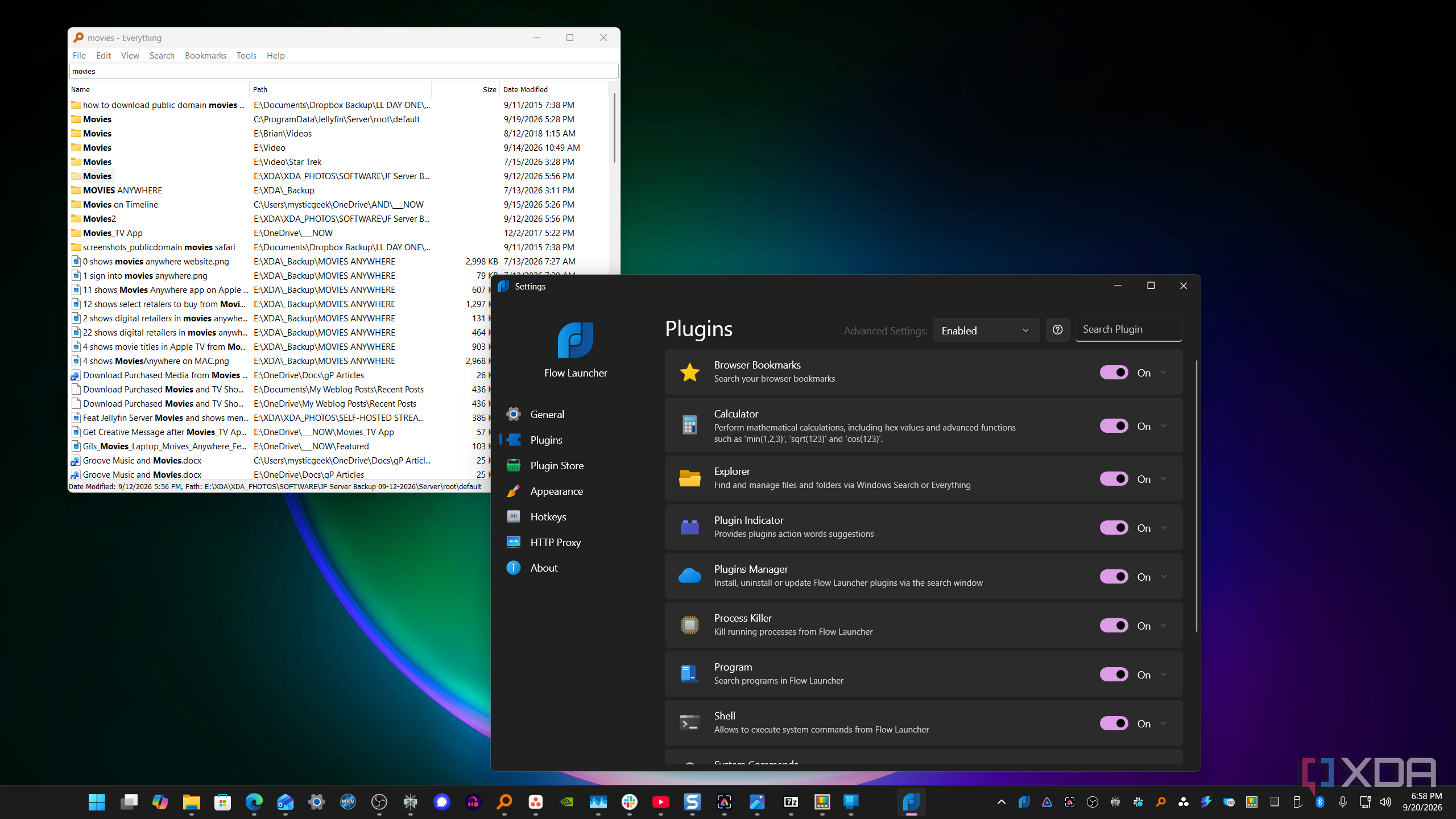
Task: Expand the Plugins Manager row chevron
Action: coord(1164,577)
